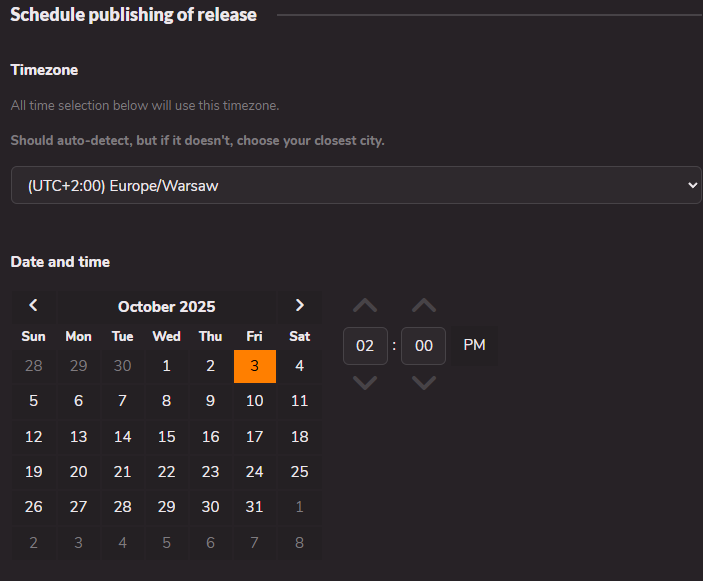Go to previous month in calendar
The image size is (703, 581).
tap(34, 306)
